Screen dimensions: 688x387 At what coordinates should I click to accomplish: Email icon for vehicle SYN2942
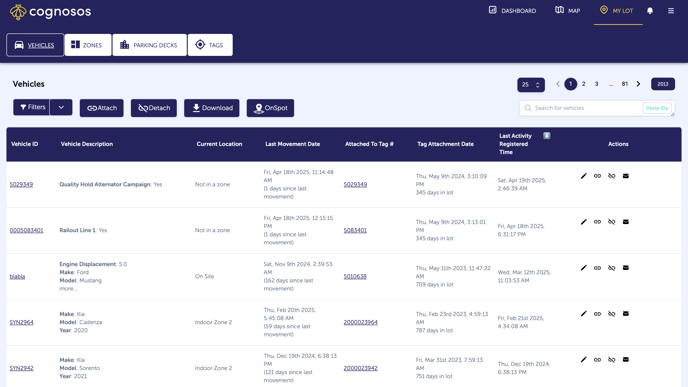click(626, 359)
